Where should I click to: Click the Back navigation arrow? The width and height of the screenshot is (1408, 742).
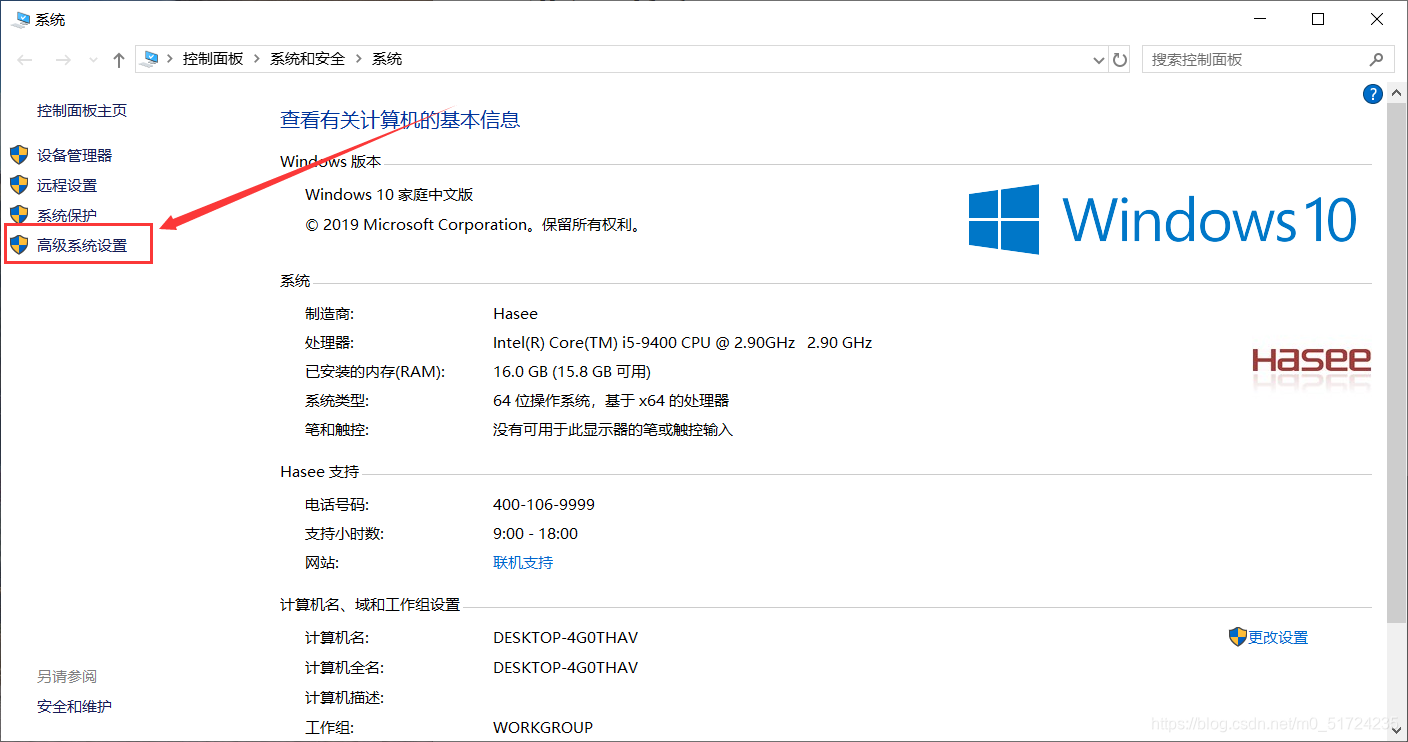[x=26, y=60]
